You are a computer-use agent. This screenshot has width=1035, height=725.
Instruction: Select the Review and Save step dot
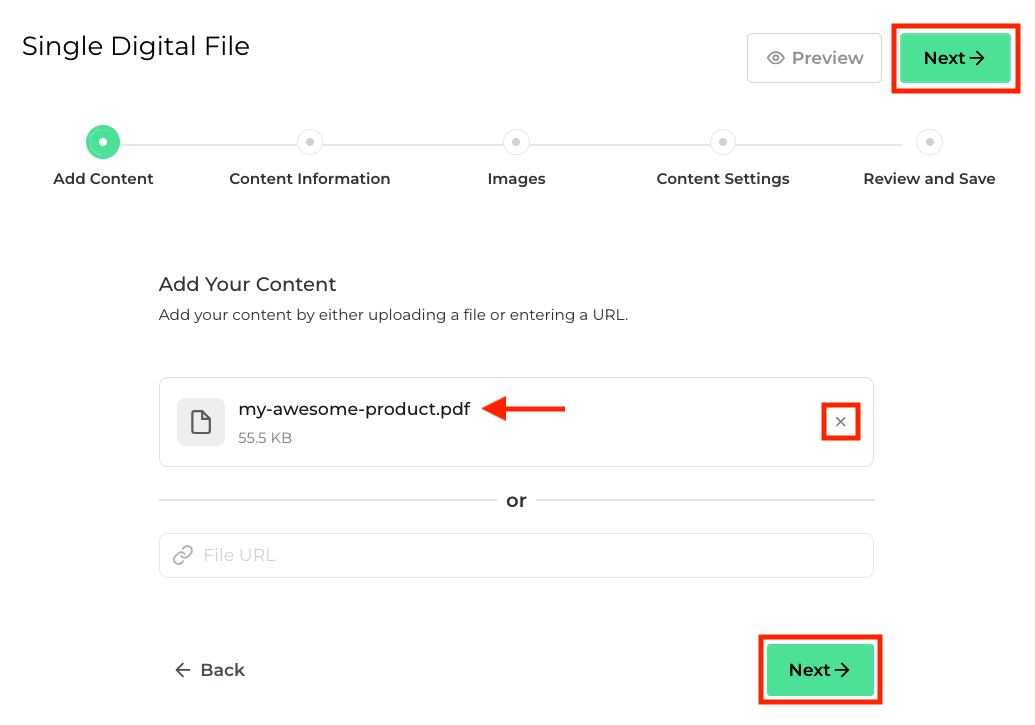coord(929,142)
